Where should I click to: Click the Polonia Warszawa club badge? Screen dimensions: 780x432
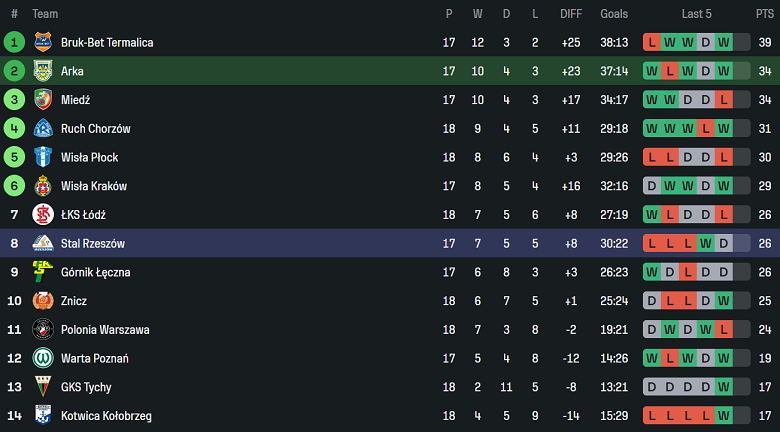[42, 330]
